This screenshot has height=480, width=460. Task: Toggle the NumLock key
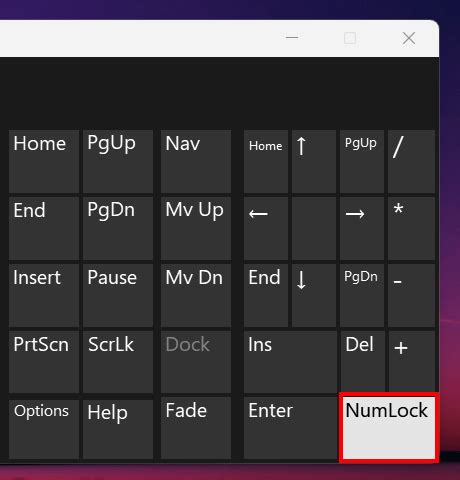tap(389, 428)
